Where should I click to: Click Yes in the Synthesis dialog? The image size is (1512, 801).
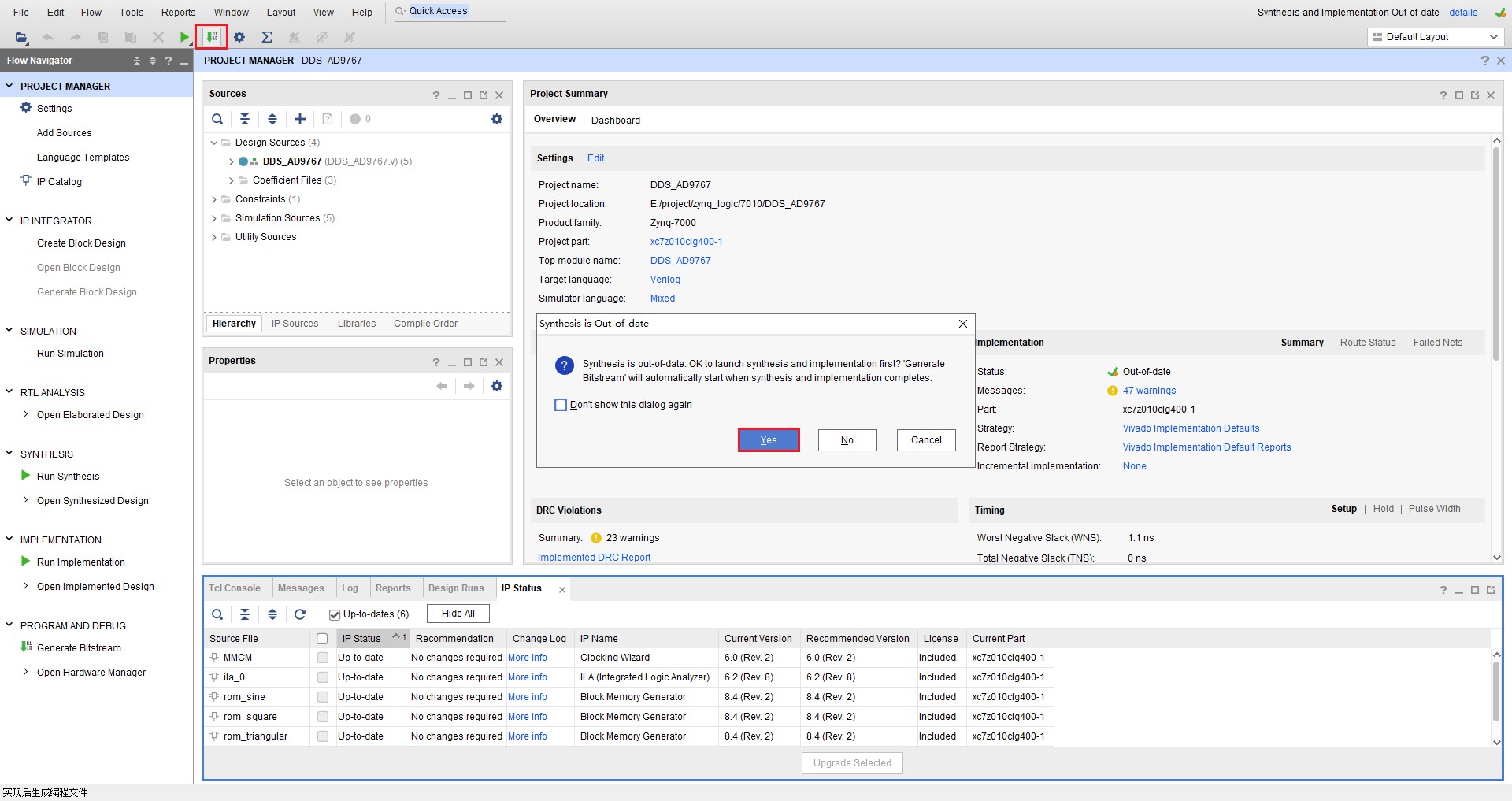(769, 440)
